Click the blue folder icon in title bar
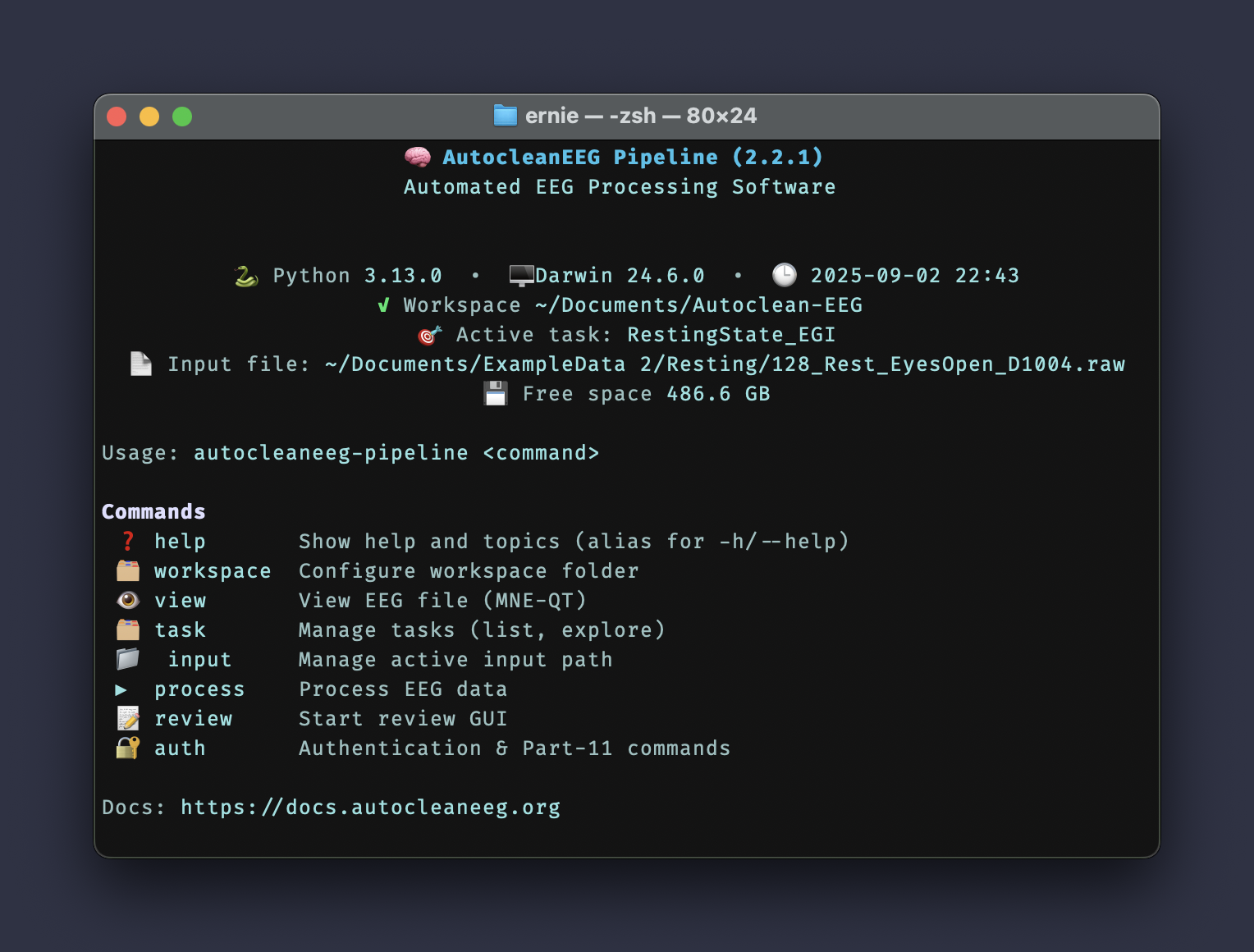Image resolution: width=1254 pixels, height=952 pixels. [x=506, y=116]
